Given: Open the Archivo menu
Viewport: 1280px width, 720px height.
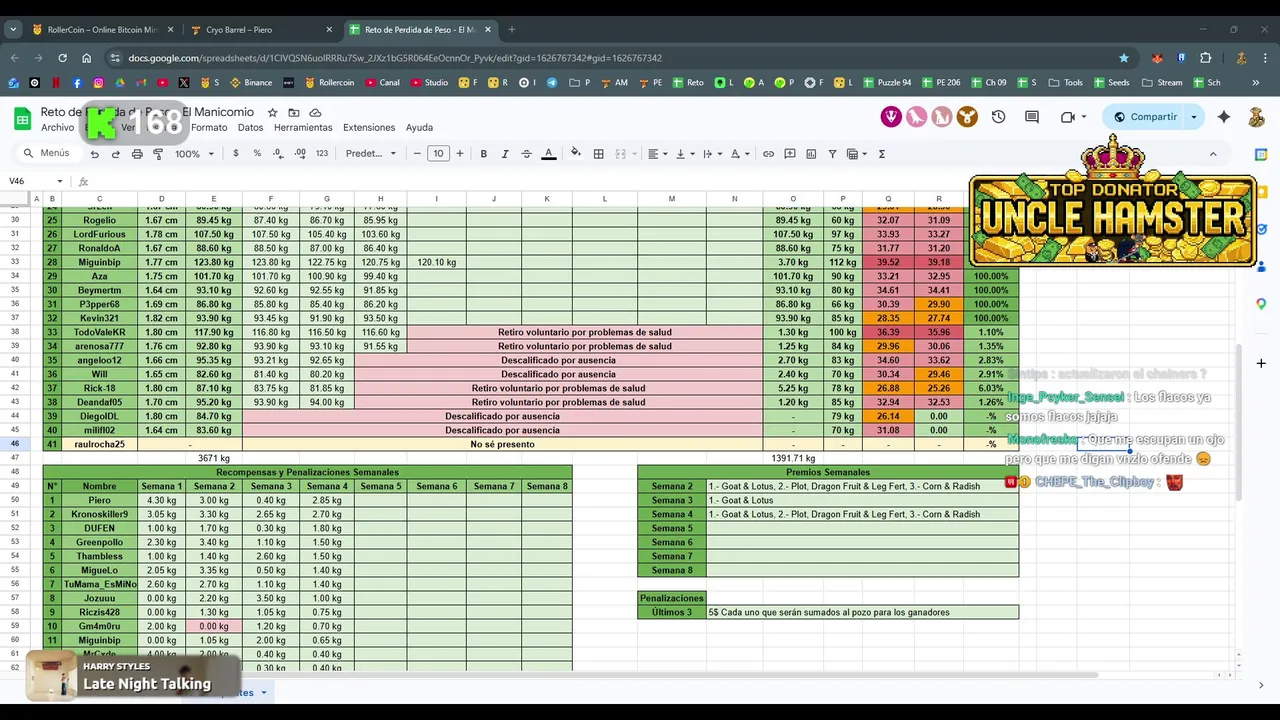Looking at the screenshot, I should coord(57,128).
